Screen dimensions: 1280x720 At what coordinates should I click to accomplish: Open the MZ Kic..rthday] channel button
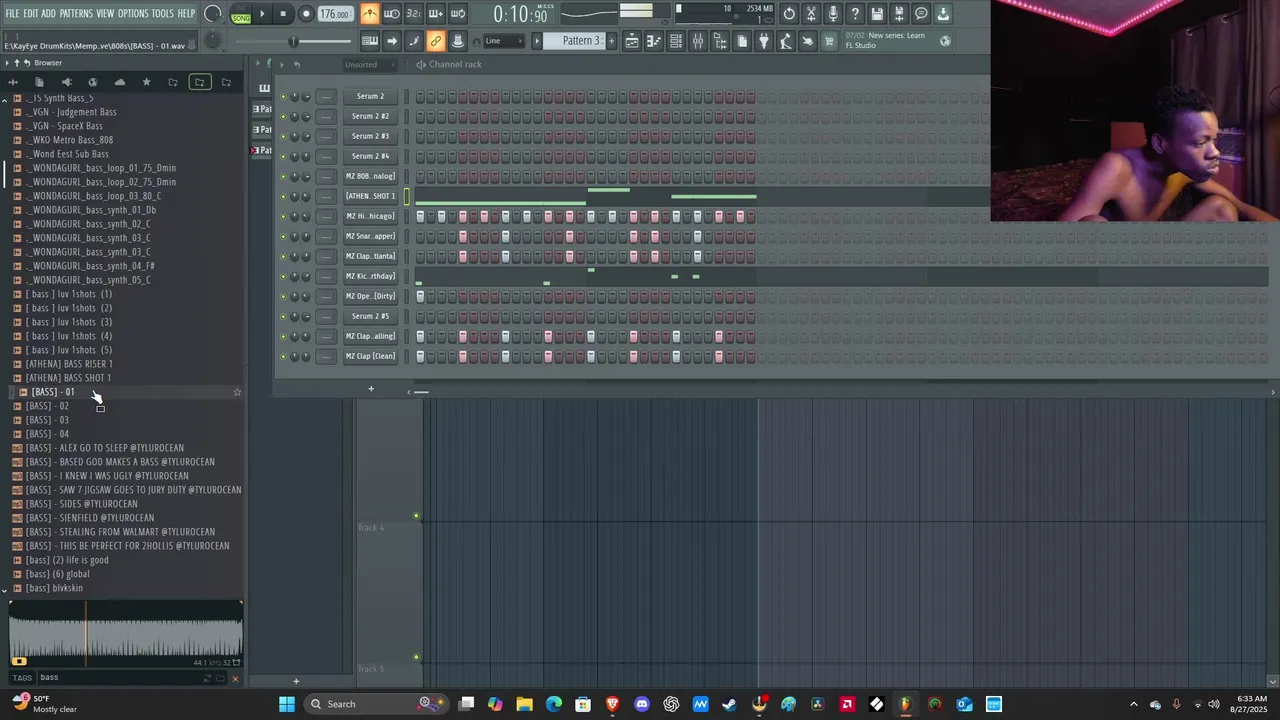point(370,276)
